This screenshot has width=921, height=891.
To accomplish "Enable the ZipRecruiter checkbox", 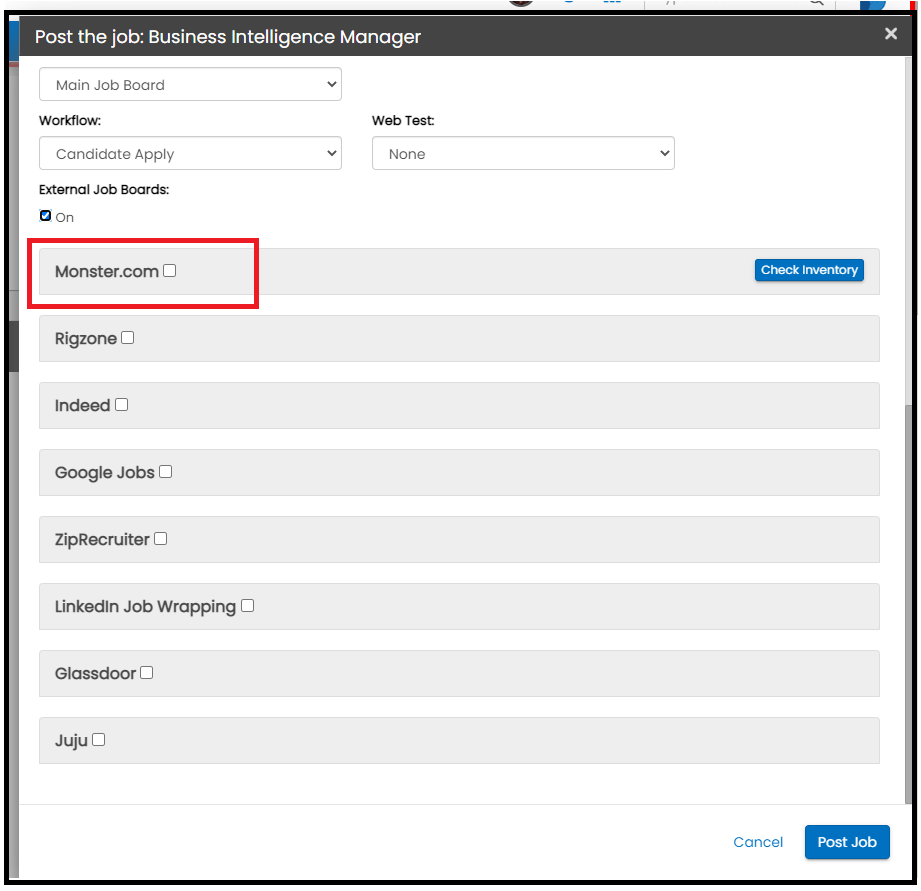I will click(161, 539).
